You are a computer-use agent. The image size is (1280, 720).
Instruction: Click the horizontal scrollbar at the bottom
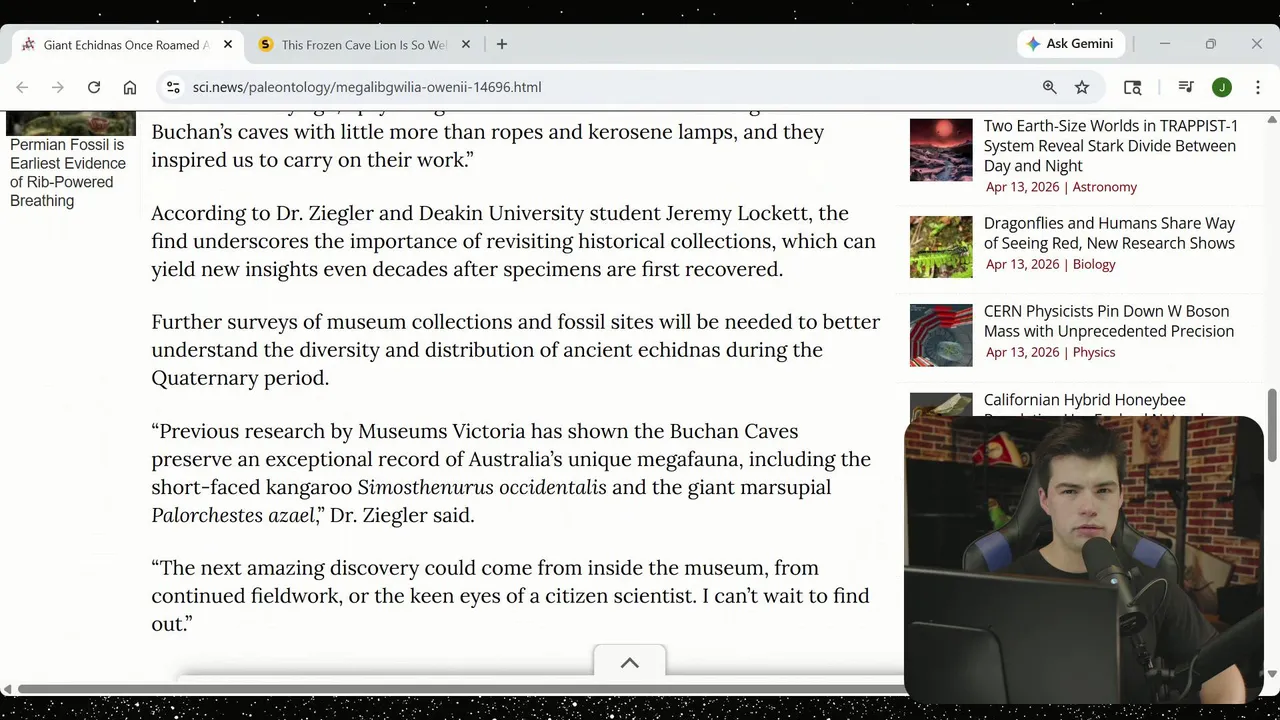460,689
